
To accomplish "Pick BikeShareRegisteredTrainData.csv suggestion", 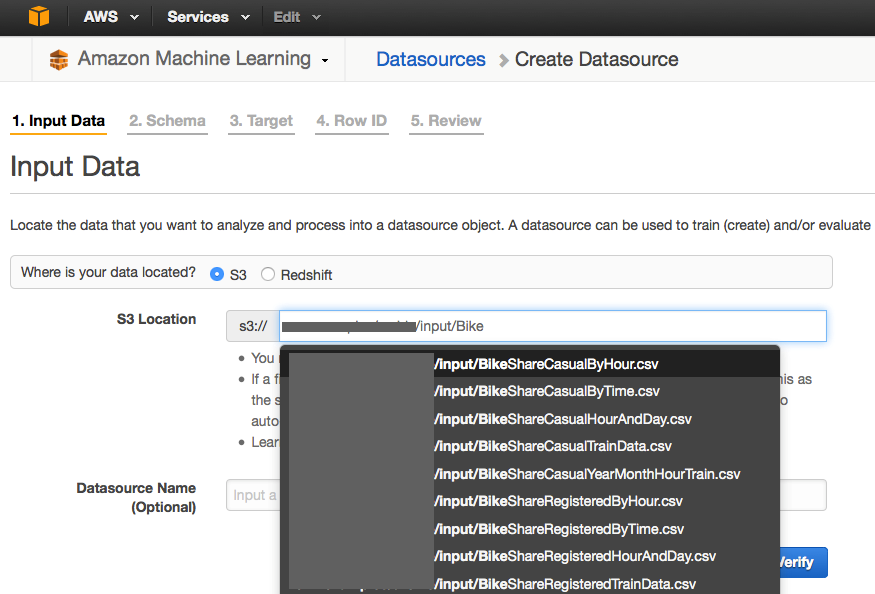I will click(x=530, y=583).
